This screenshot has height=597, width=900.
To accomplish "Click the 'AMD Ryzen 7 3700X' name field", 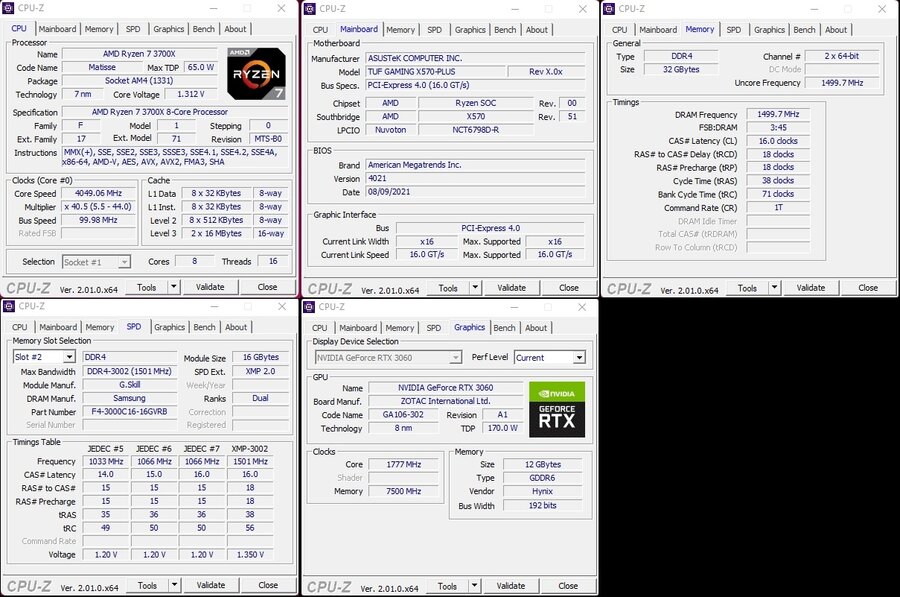I will click(139, 53).
